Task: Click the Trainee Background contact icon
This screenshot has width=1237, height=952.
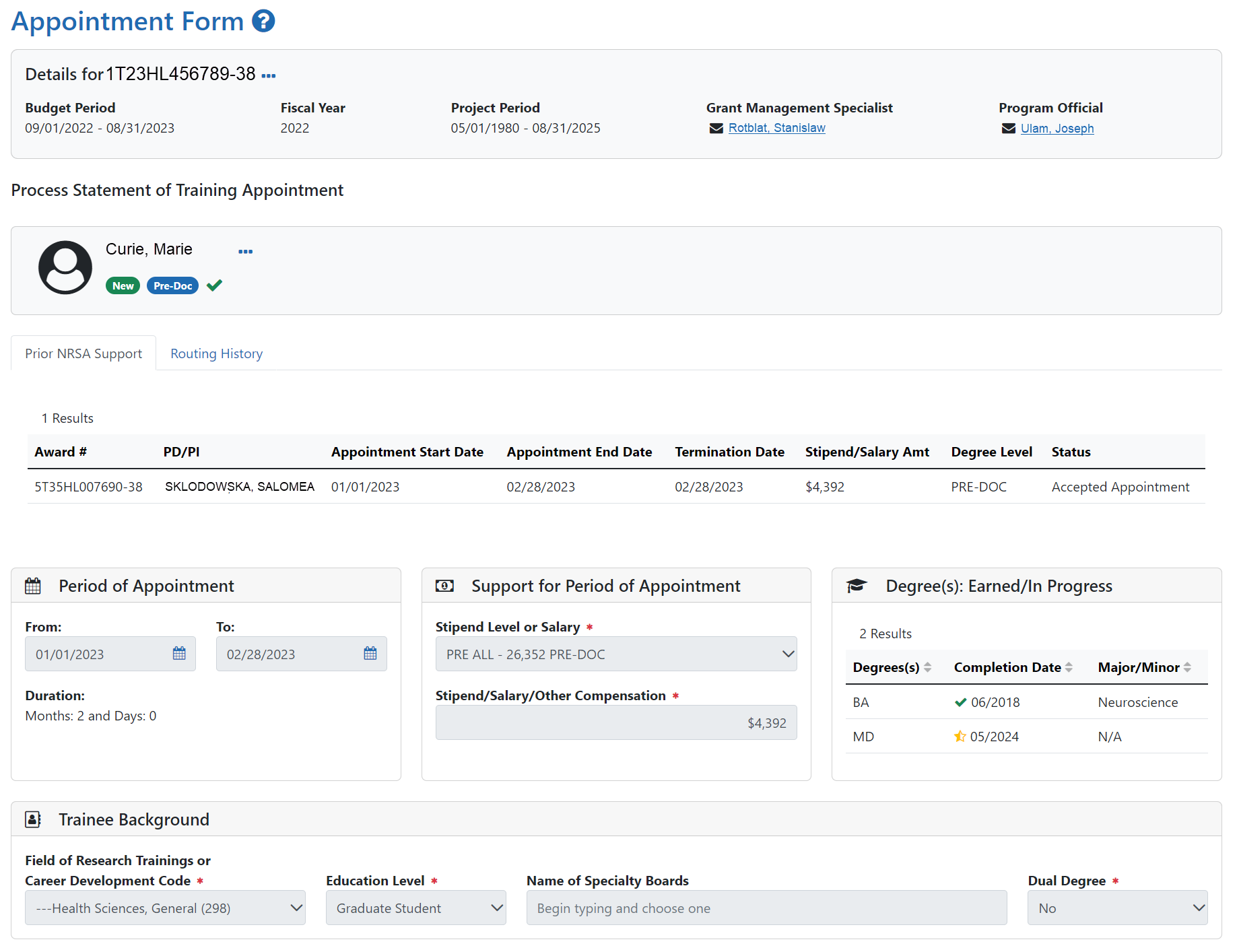Action: [33, 819]
